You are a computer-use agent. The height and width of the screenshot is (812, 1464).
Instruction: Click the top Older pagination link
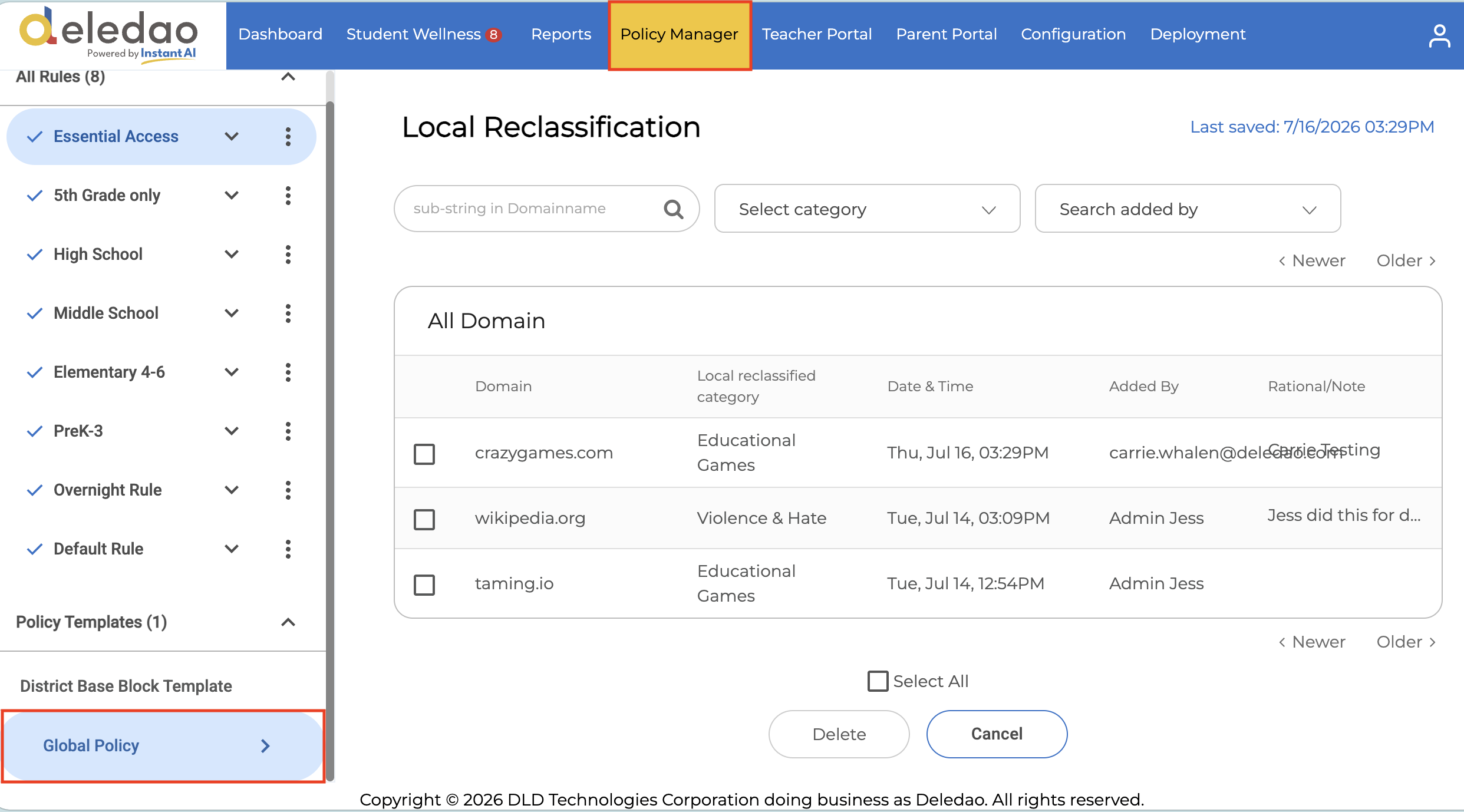click(x=1406, y=260)
